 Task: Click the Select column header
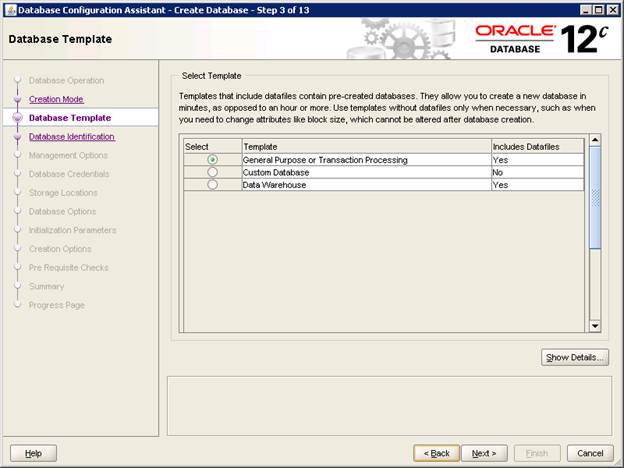[211, 147]
